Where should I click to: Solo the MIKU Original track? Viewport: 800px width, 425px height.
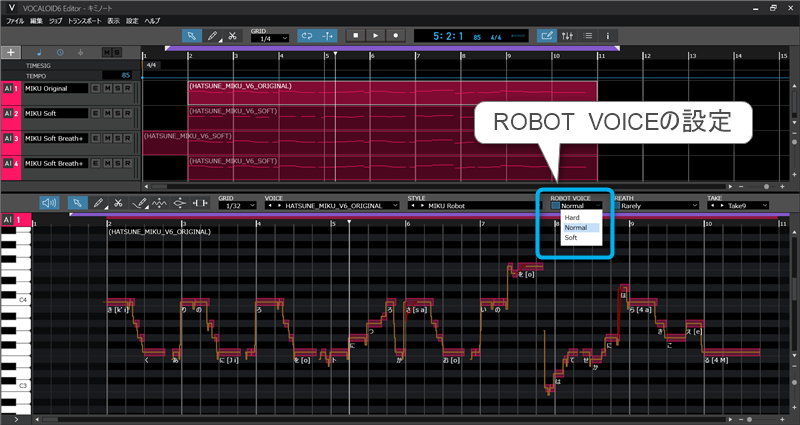[x=117, y=88]
